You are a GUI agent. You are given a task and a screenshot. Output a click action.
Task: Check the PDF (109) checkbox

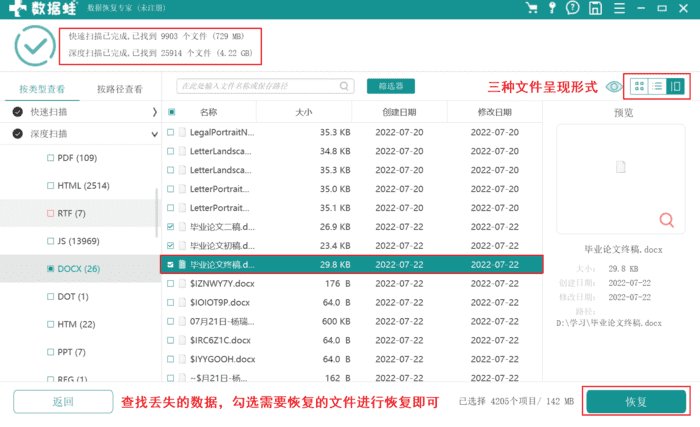pyautogui.click(x=50, y=158)
